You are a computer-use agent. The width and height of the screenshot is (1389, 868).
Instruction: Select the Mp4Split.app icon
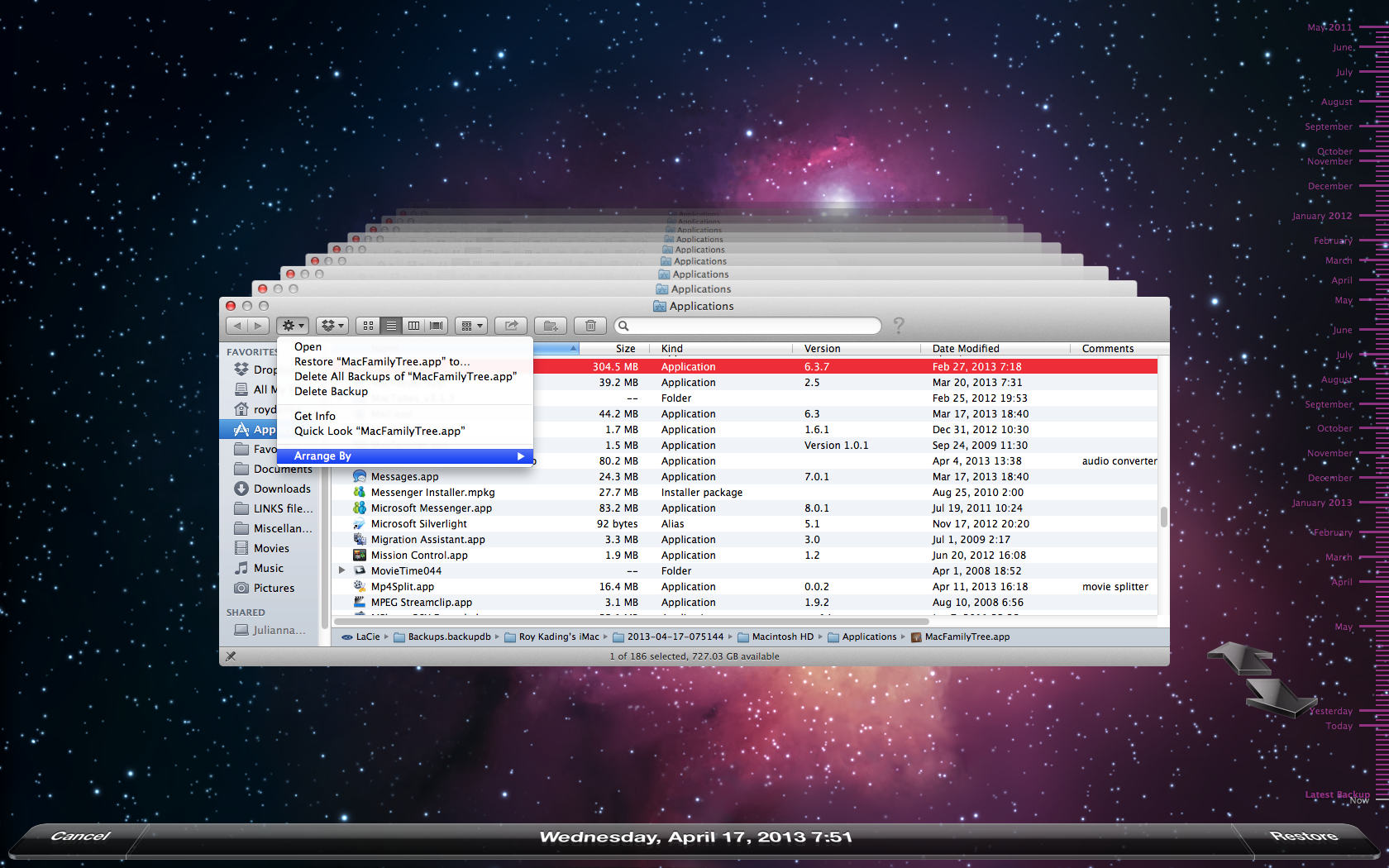(x=360, y=587)
